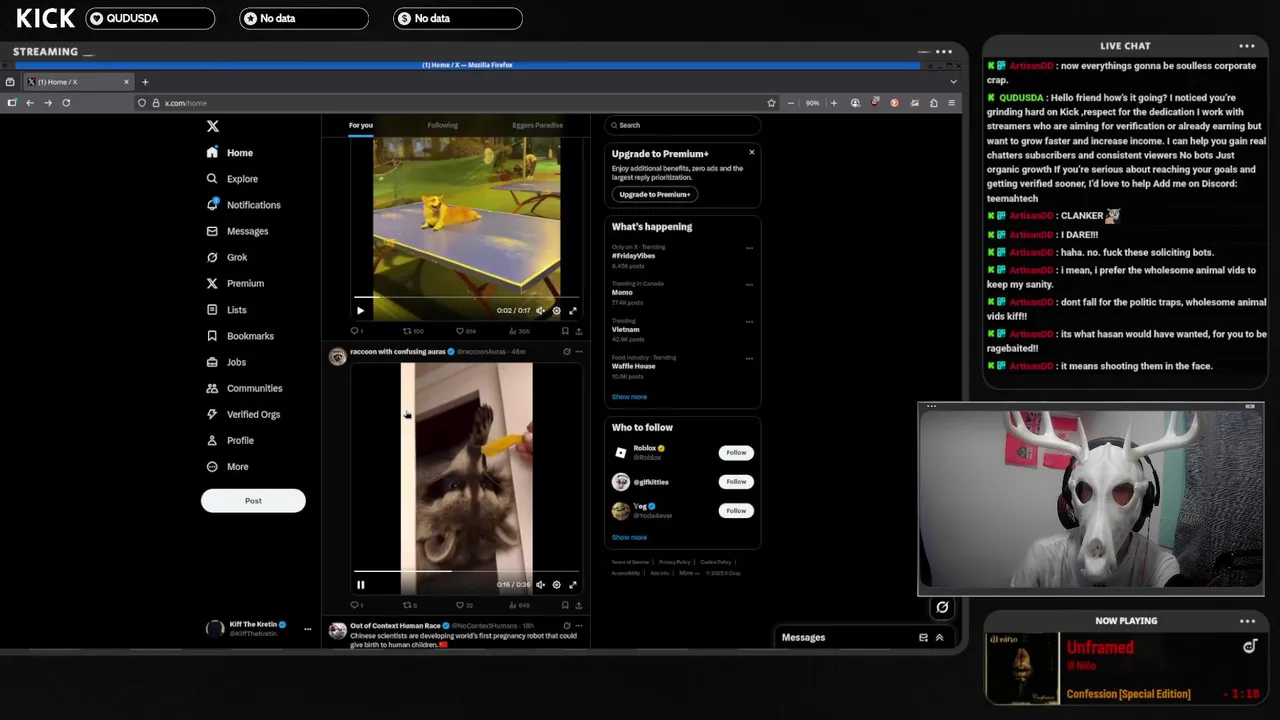Expand the More menu in sidebar
The image size is (1280, 720).
pyautogui.click(x=227, y=466)
